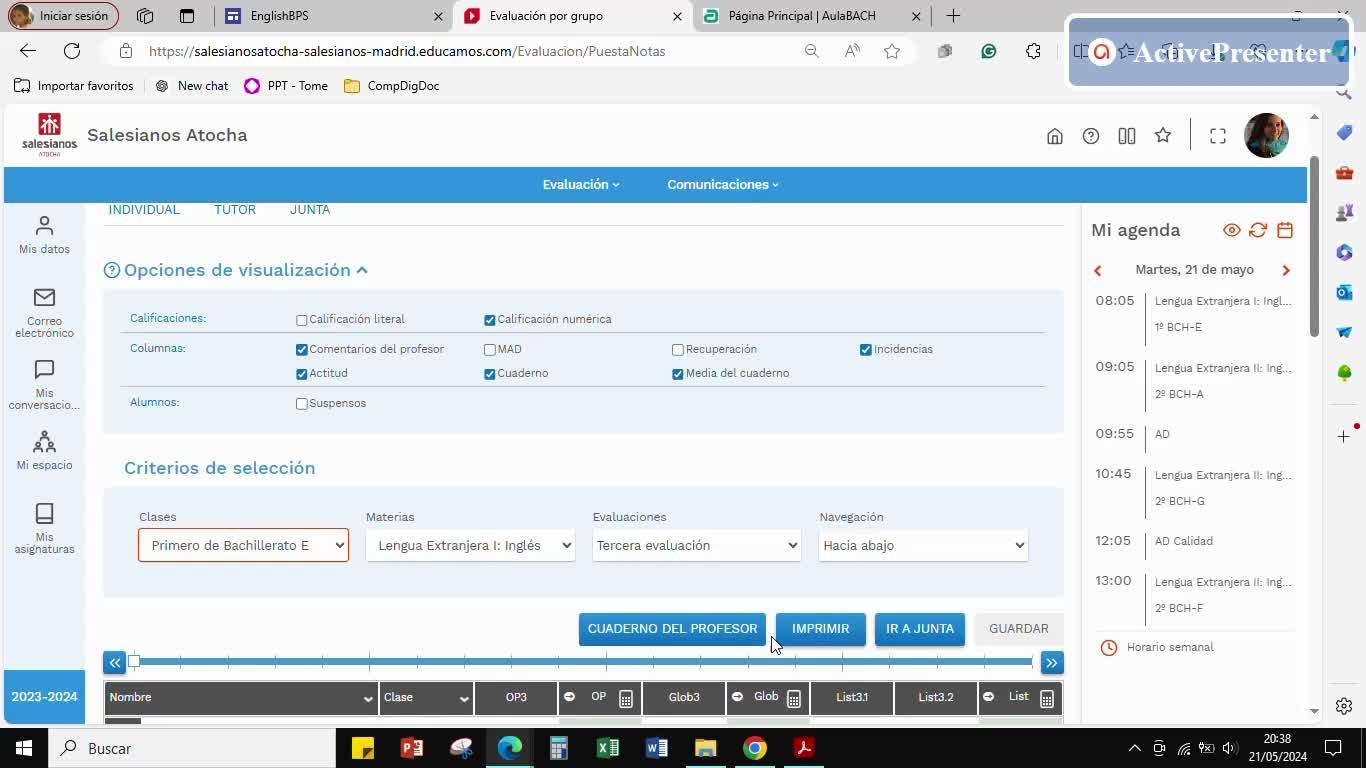Open PowerPoint from the taskbar
The image size is (1366, 768).
click(412, 748)
